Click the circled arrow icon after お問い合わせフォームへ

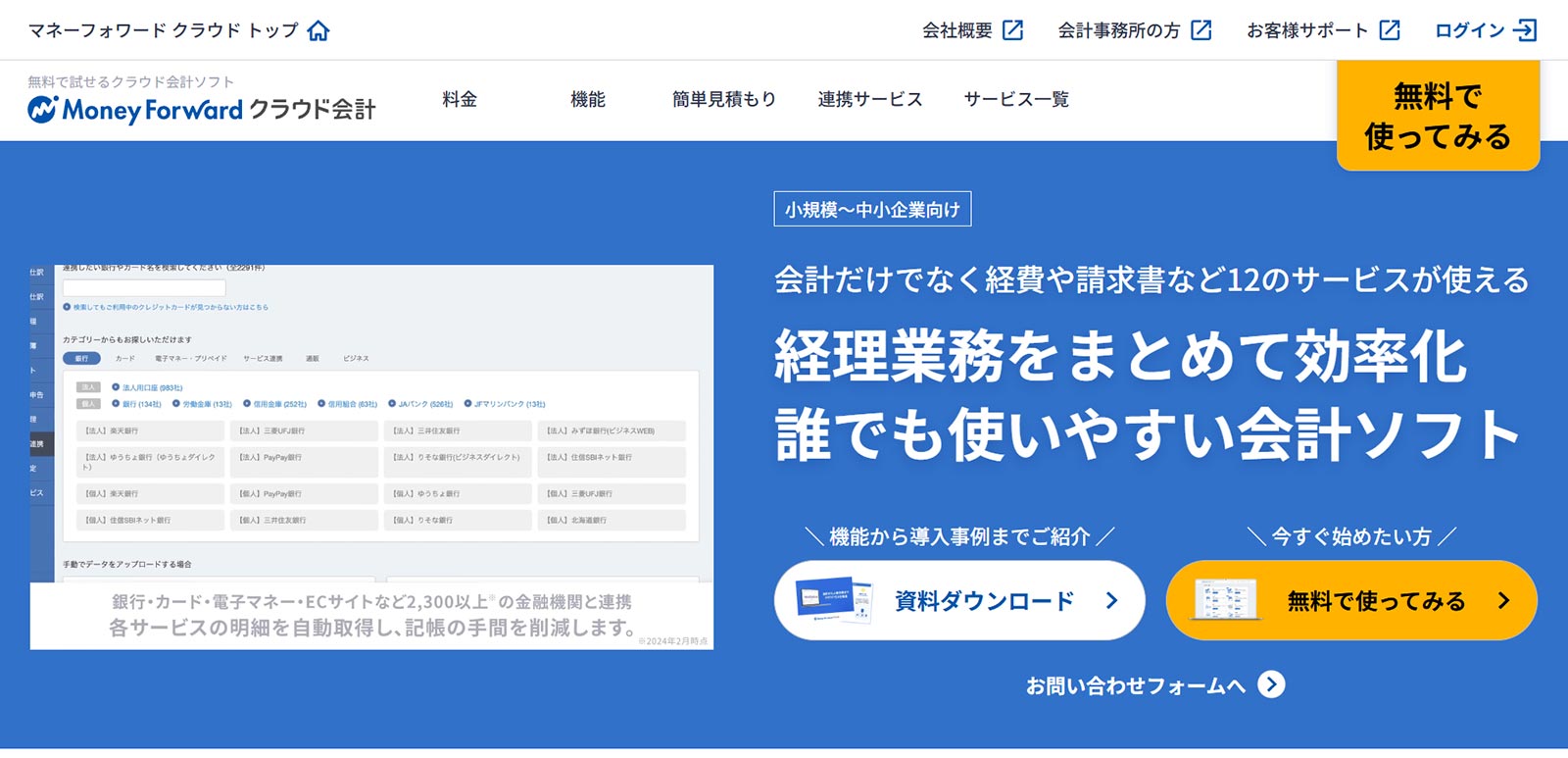1271,684
